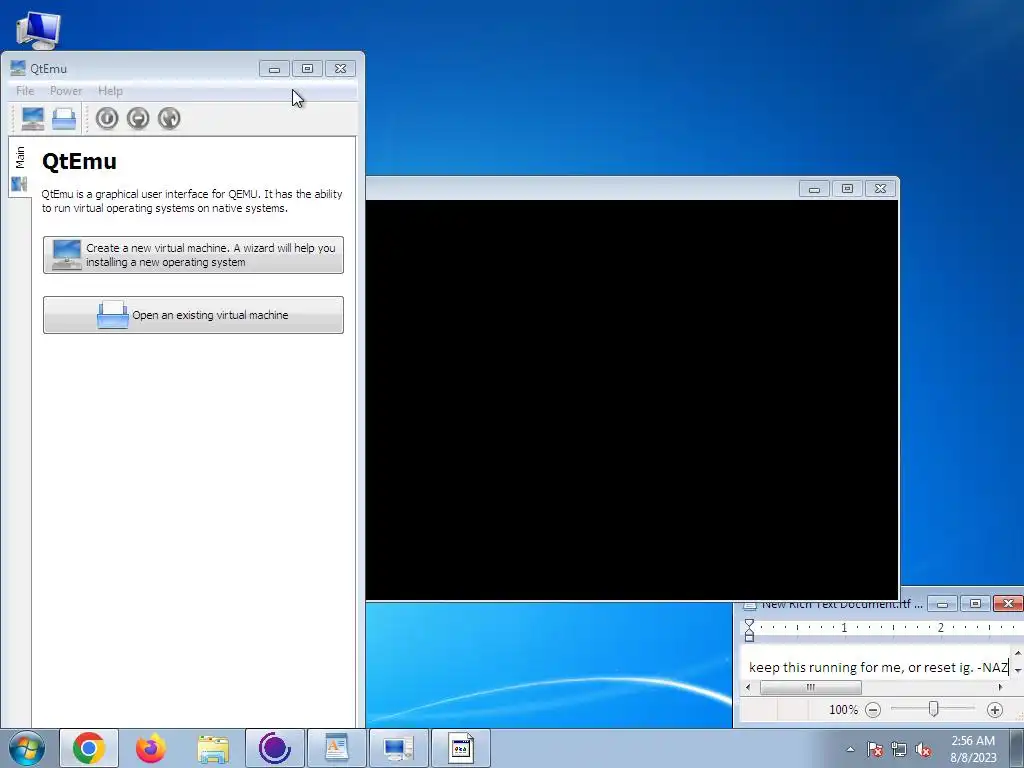Open Firefox from the taskbar
Viewport: 1024px width, 768px height.
click(x=151, y=748)
